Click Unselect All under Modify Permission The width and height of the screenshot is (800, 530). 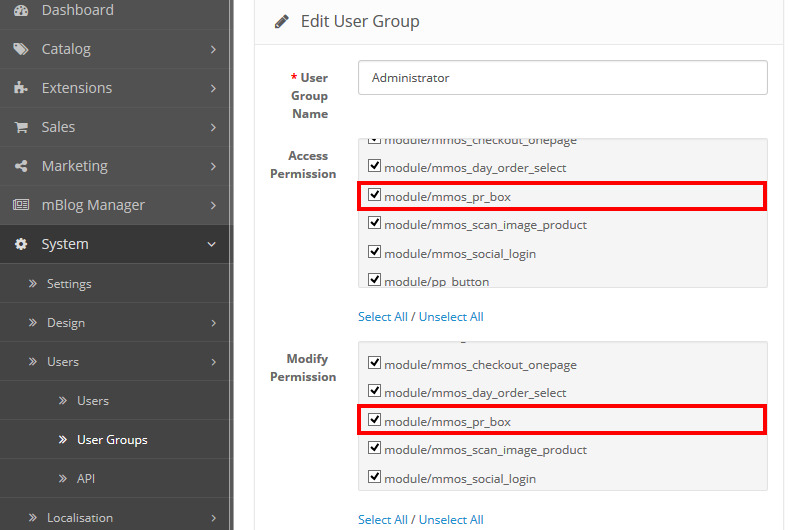[451, 520]
